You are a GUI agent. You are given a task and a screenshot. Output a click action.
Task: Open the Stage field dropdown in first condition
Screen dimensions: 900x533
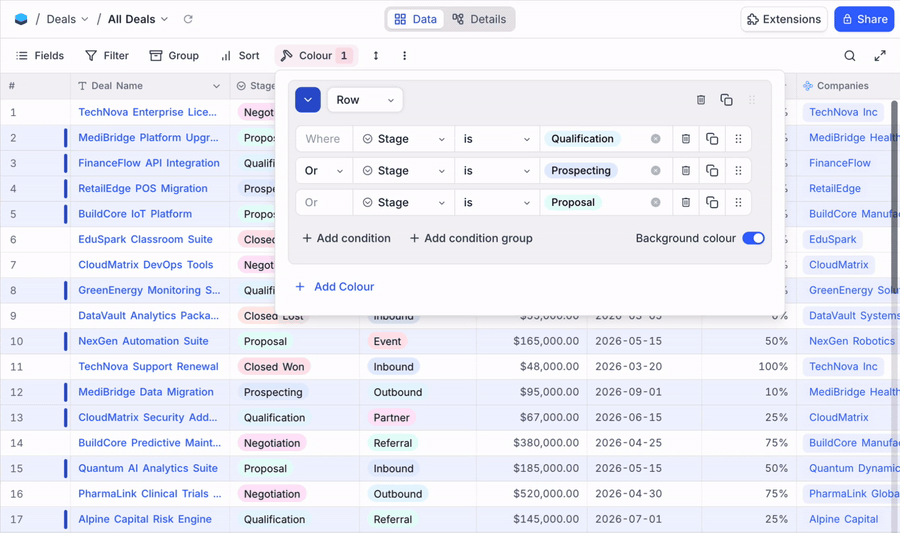(403, 139)
